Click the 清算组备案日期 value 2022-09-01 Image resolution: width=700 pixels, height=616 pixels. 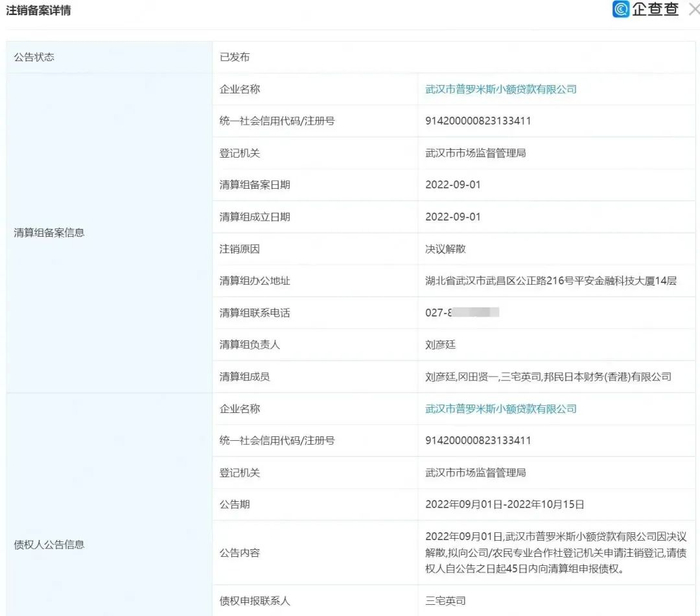pos(453,185)
